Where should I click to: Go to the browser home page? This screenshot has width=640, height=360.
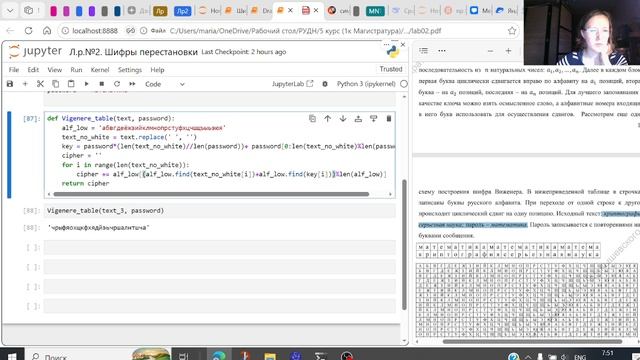coord(47,31)
